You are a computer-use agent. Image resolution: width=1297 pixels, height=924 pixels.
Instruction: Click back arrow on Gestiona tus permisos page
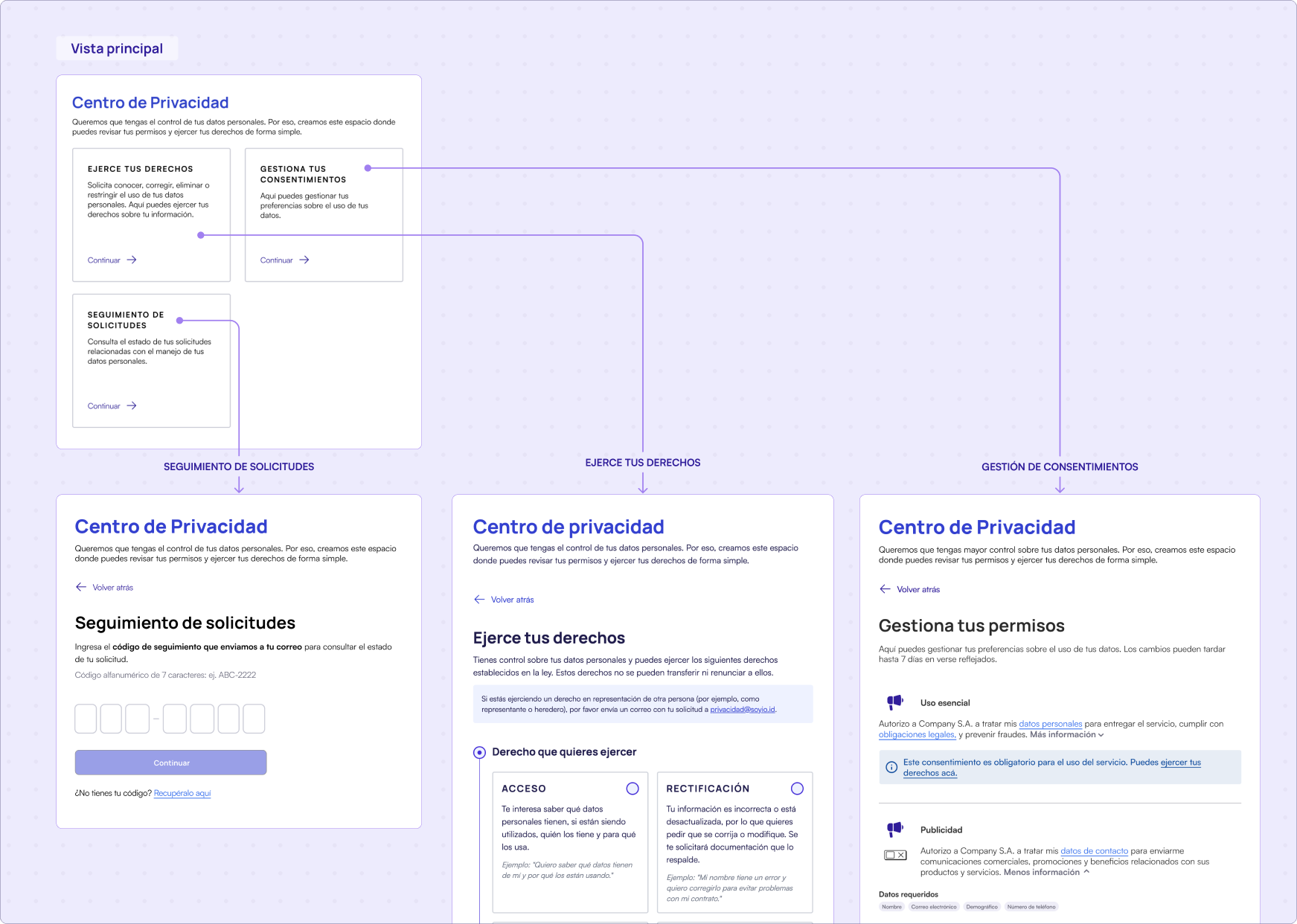885,588
